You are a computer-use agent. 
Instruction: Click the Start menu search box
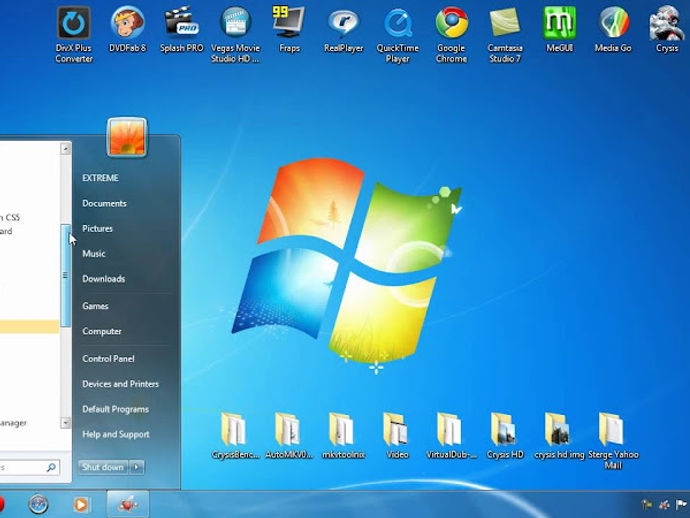coord(29,467)
